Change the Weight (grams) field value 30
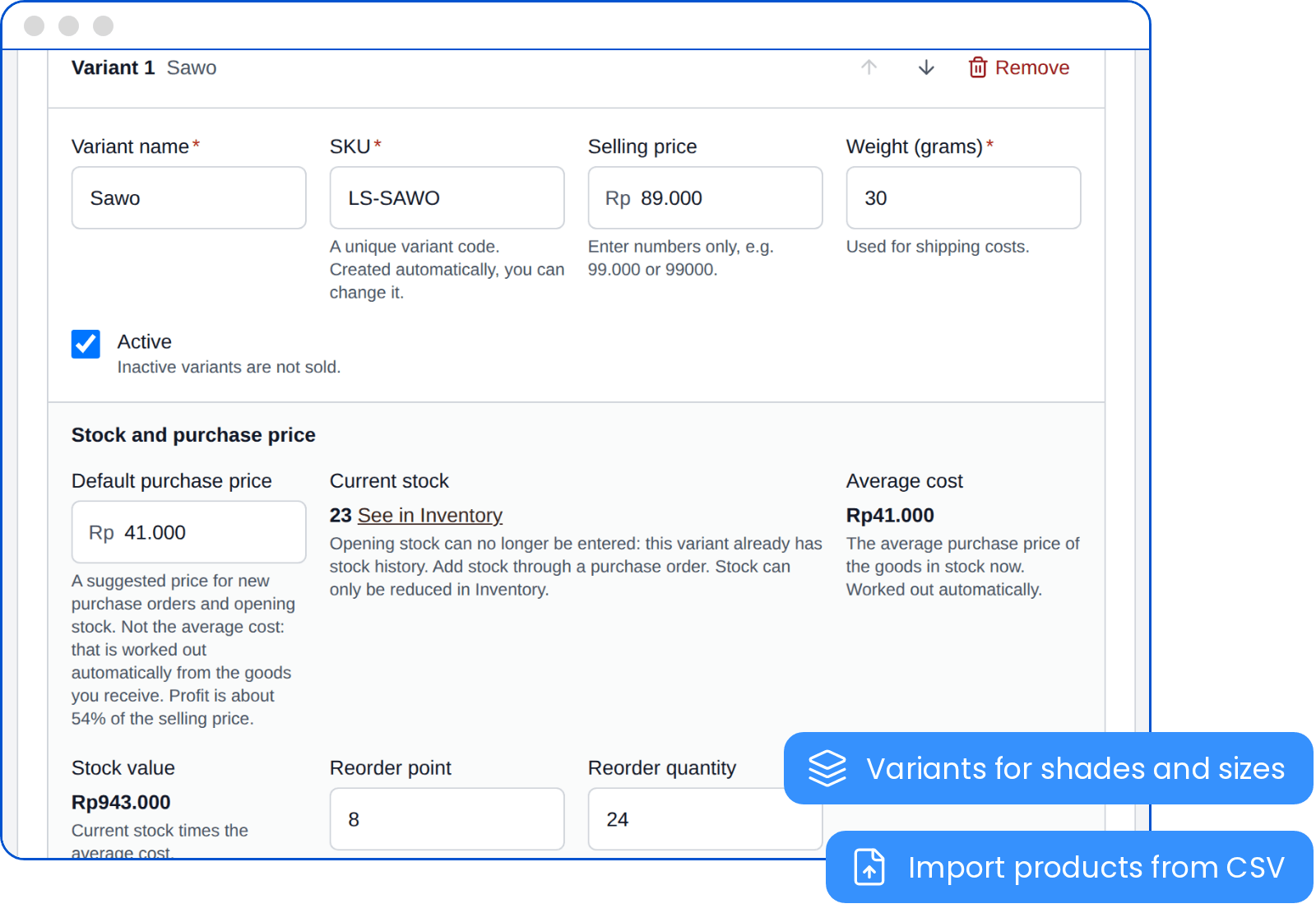The image size is (1316, 913). 963,198
